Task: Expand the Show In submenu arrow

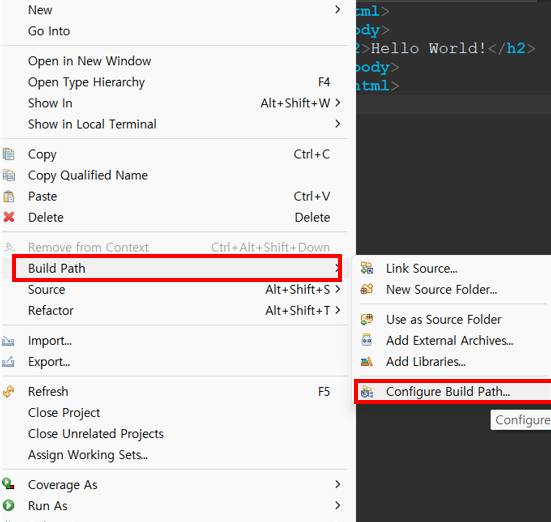Action: tap(338, 103)
